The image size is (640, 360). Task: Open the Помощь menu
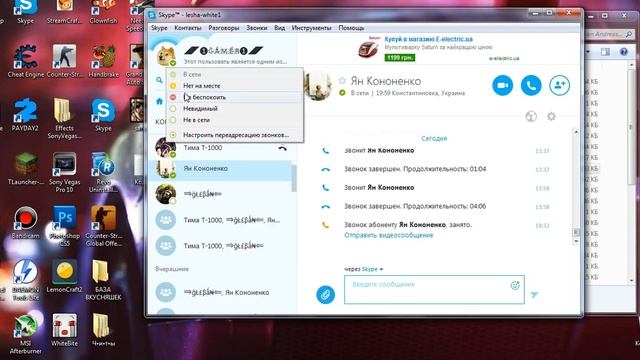[x=351, y=28]
